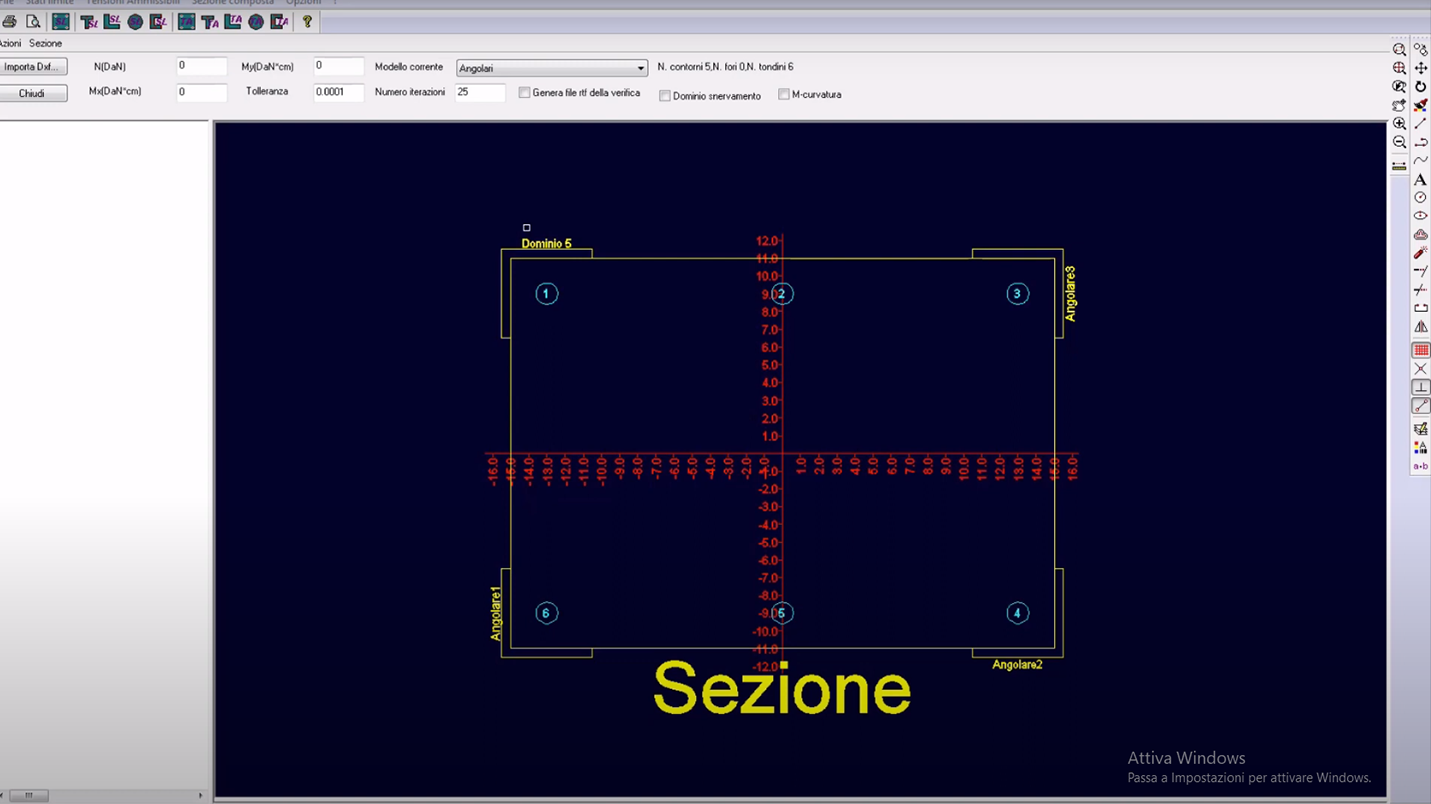Open the paint brush color tool

tap(1420, 105)
